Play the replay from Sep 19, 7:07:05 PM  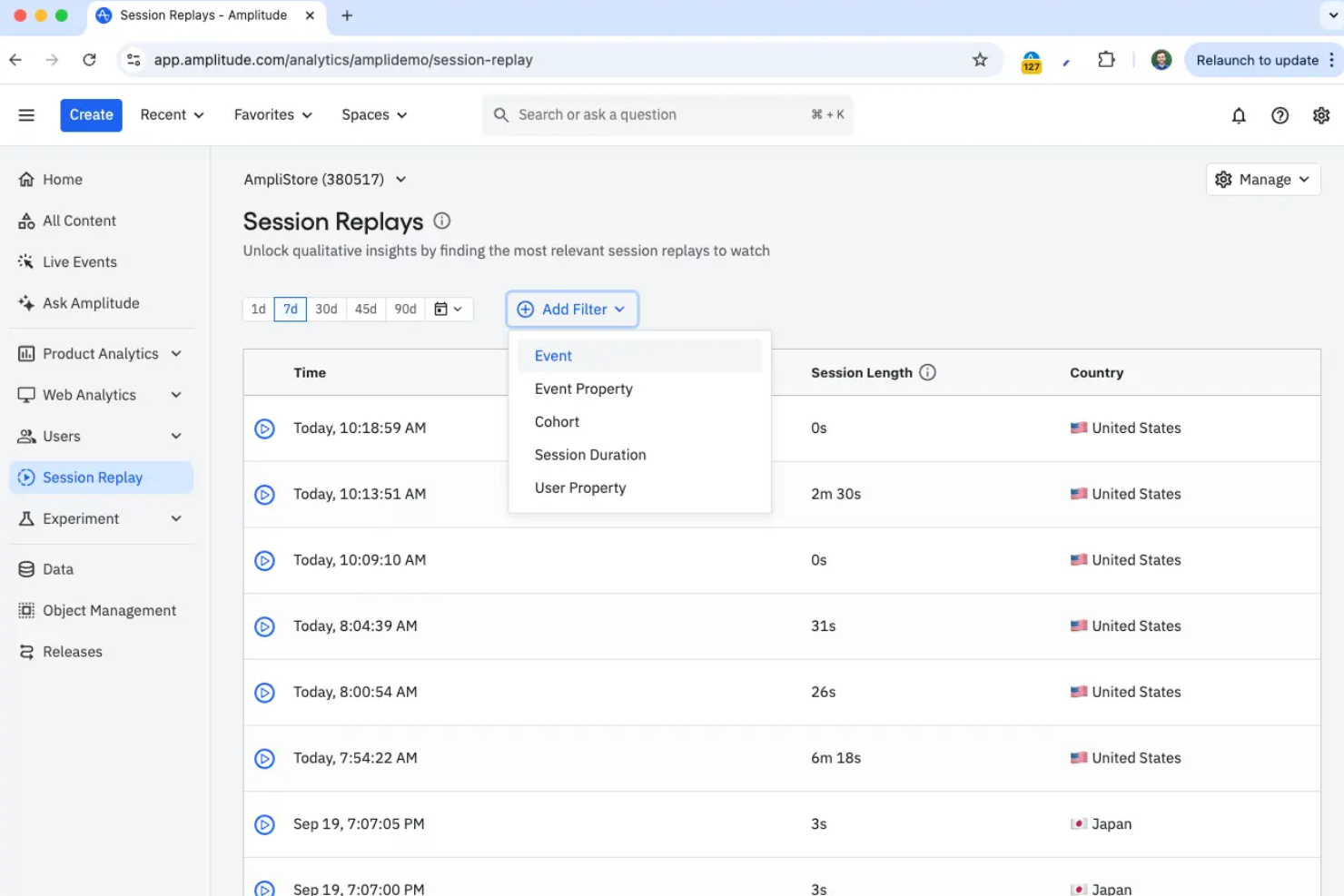click(x=264, y=824)
